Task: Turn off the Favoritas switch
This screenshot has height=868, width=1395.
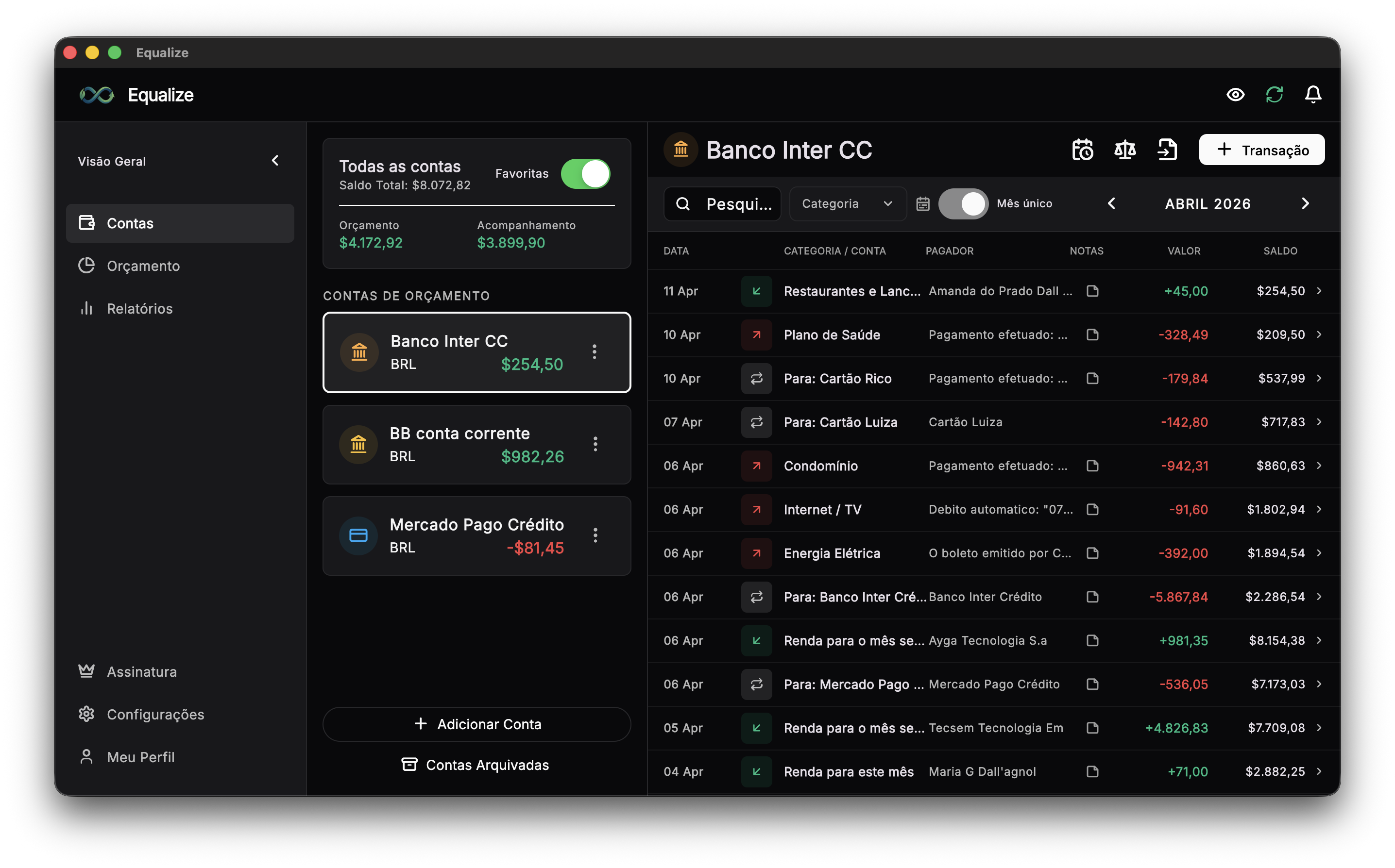Action: (x=585, y=173)
